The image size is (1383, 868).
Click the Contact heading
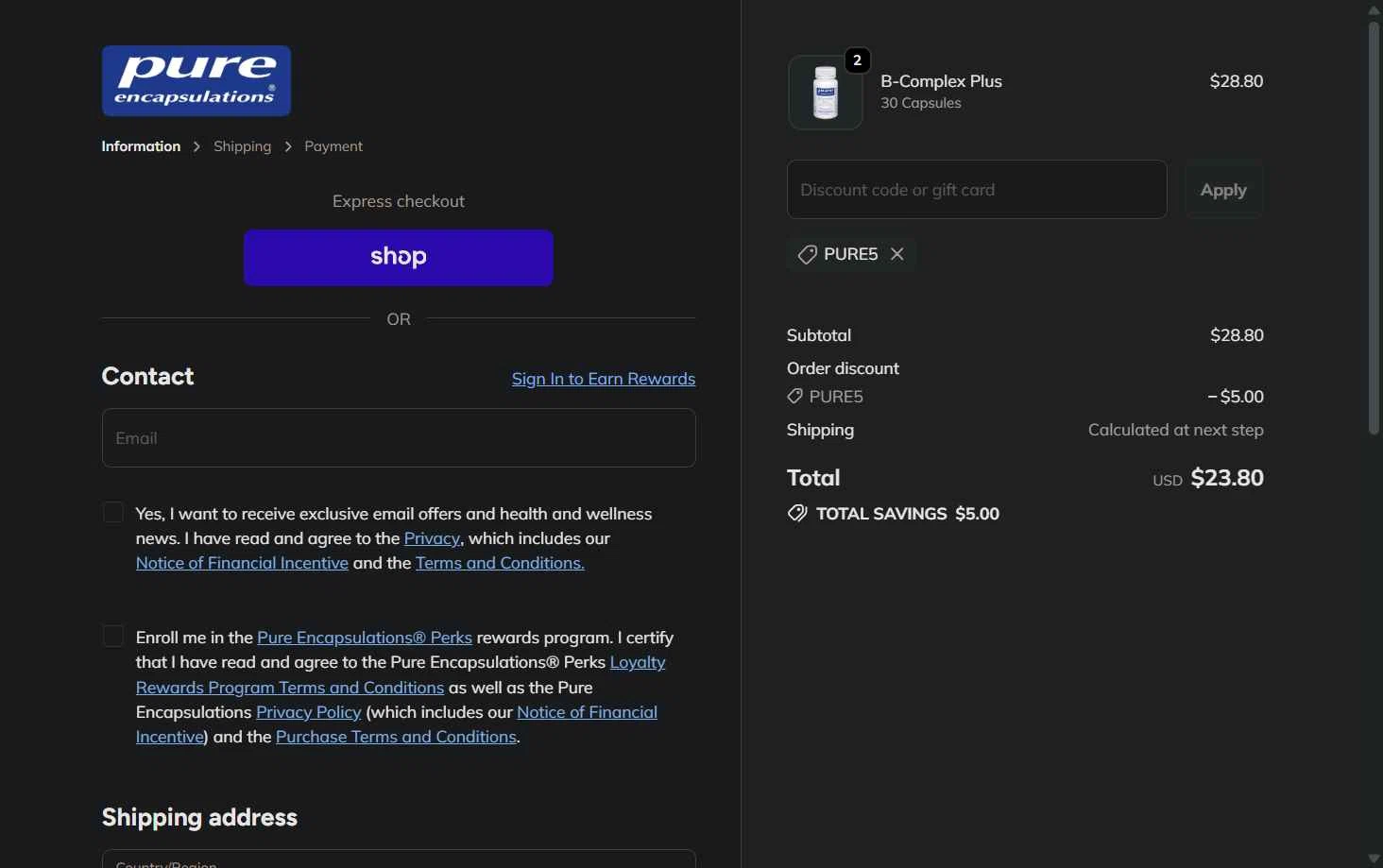click(147, 377)
